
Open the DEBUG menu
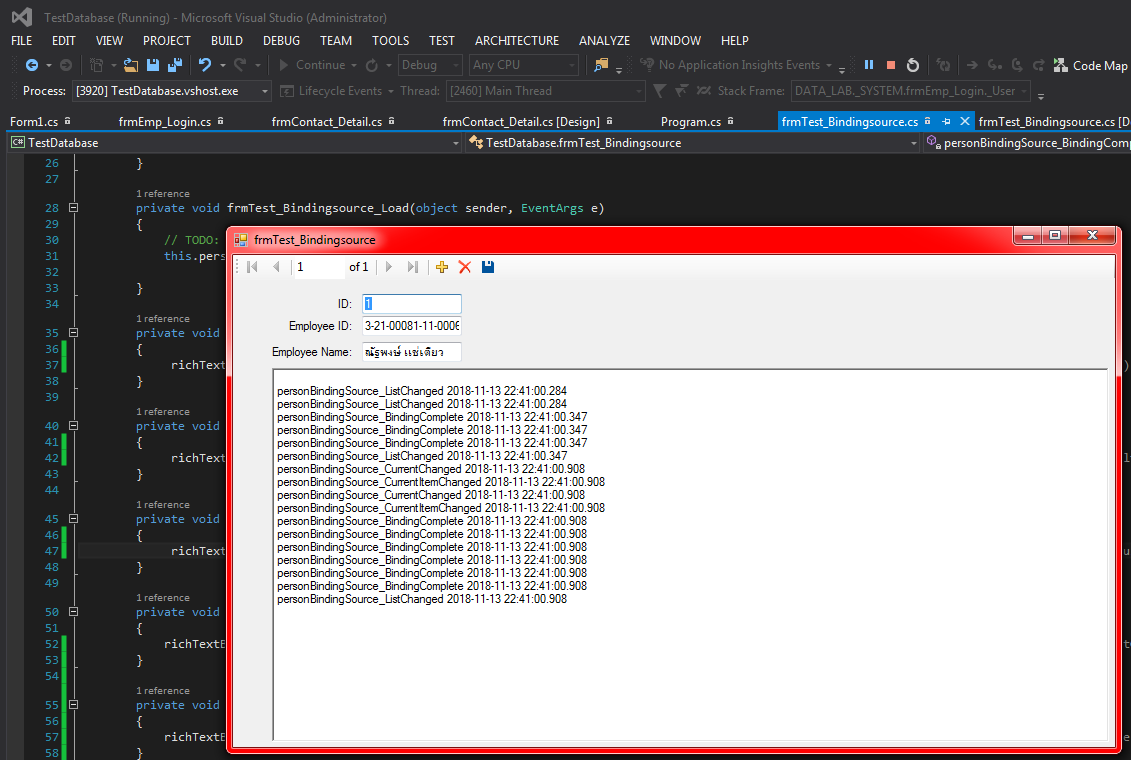click(x=281, y=40)
